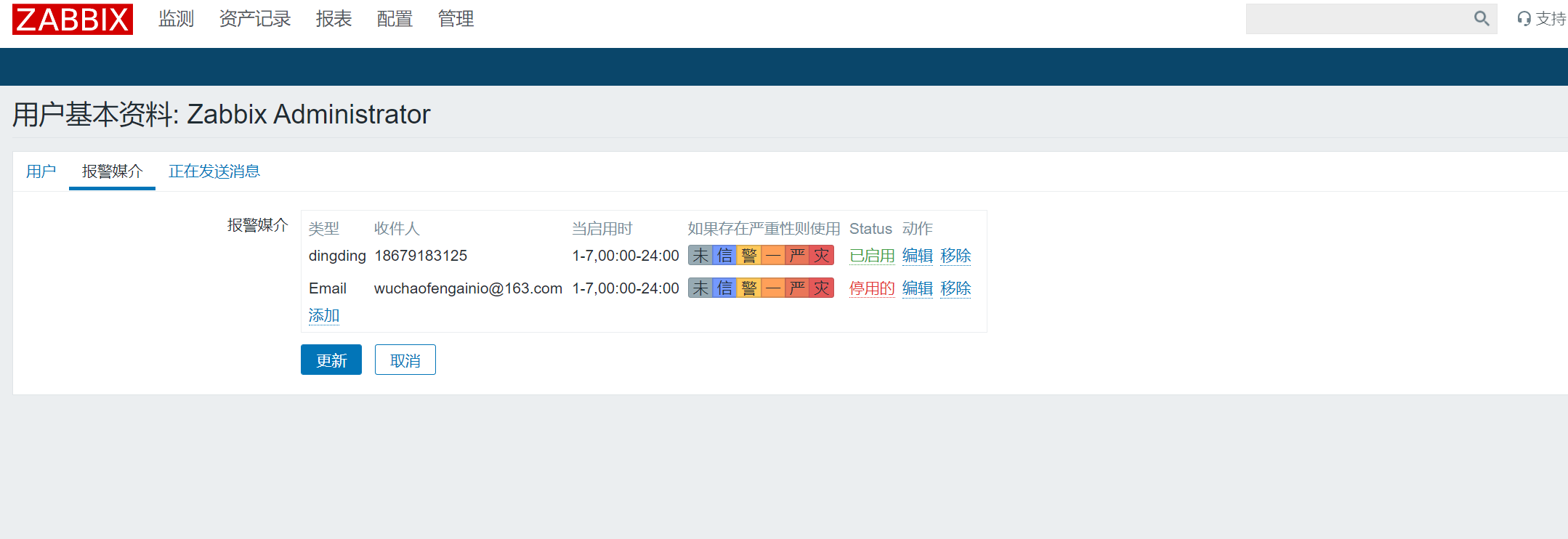Click the orange 一 severity box in dingding row
Screen dimensions: 1568x539
pos(773,256)
